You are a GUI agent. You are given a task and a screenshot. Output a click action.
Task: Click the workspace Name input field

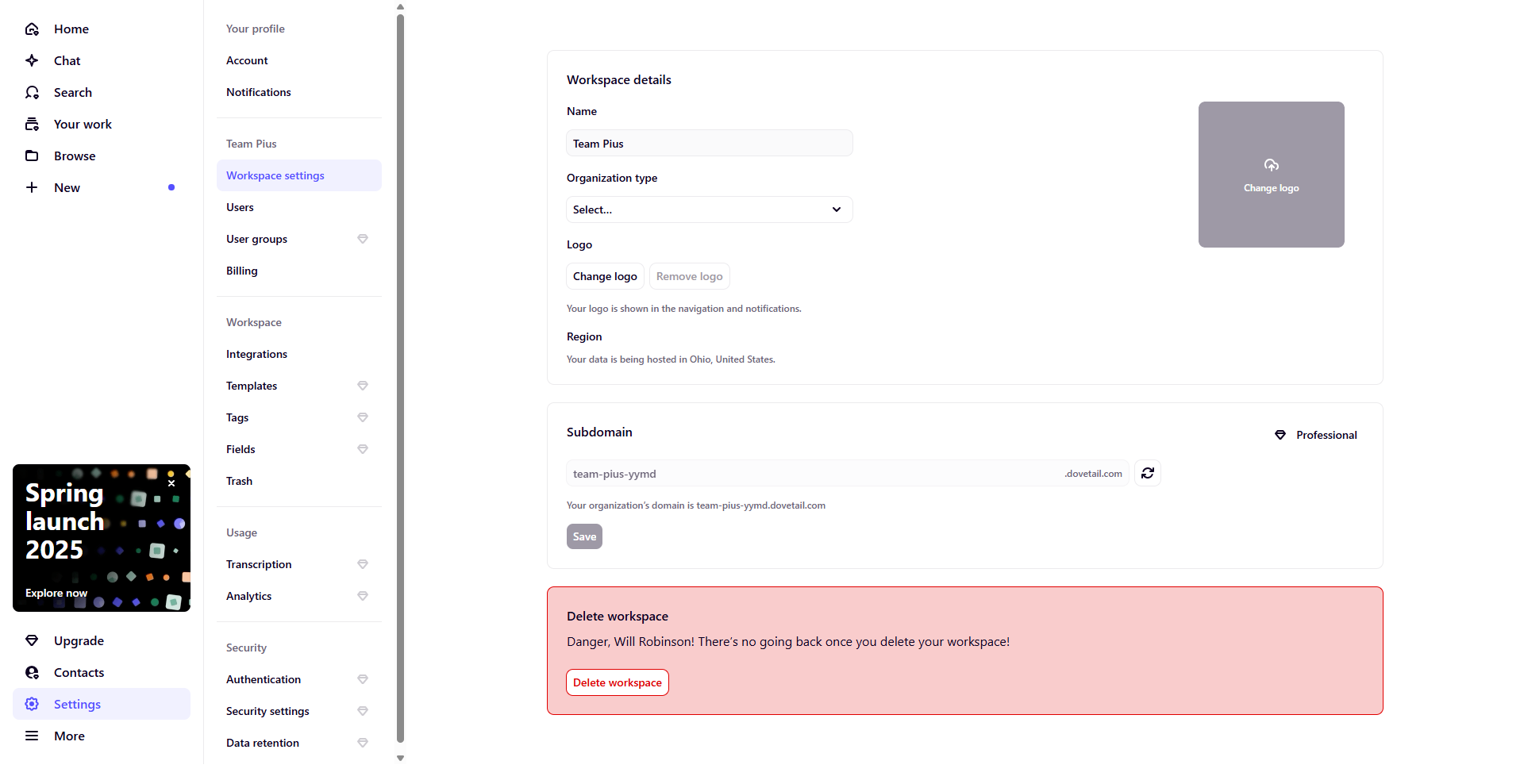click(x=709, y=144)
